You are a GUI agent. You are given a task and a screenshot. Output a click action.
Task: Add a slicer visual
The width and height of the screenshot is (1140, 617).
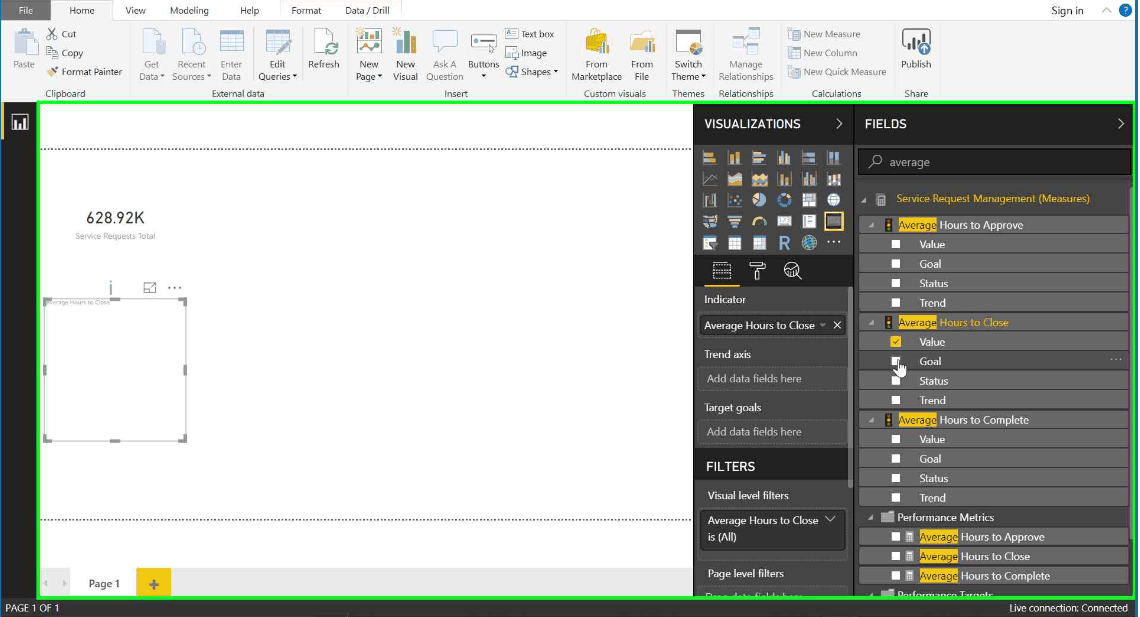(x=710, y=243)
